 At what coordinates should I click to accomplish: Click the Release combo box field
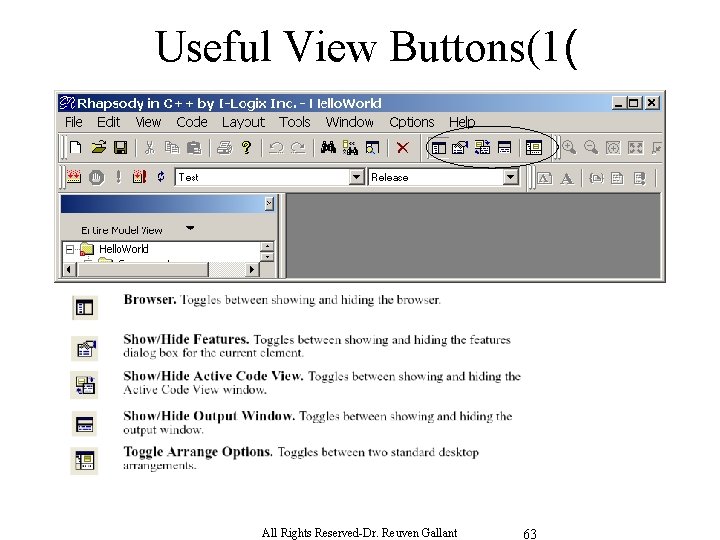pos(443,177)
